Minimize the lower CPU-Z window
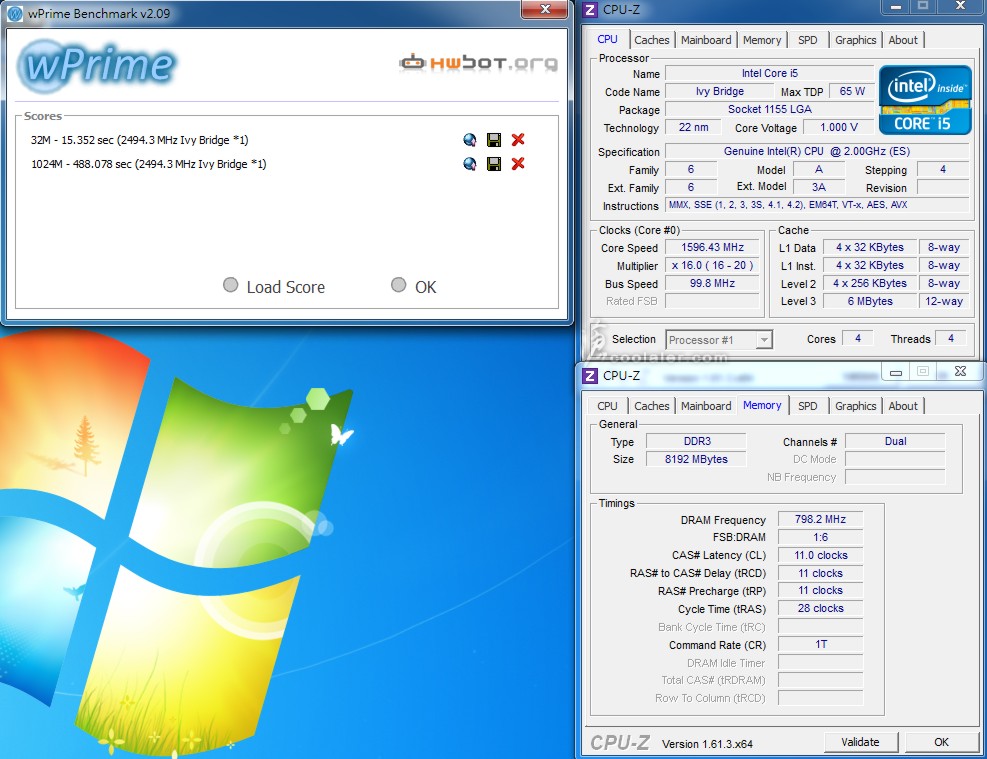Image resolution: width=987 pixels, height=759 pixels. [896, 371]
